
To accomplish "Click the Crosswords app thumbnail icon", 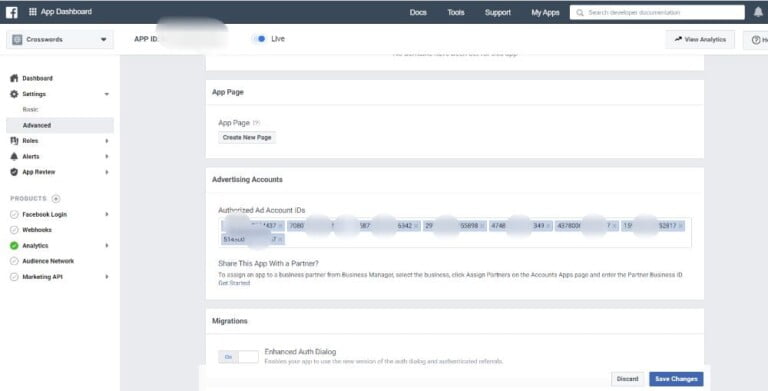I will click(x=17, y=40).
